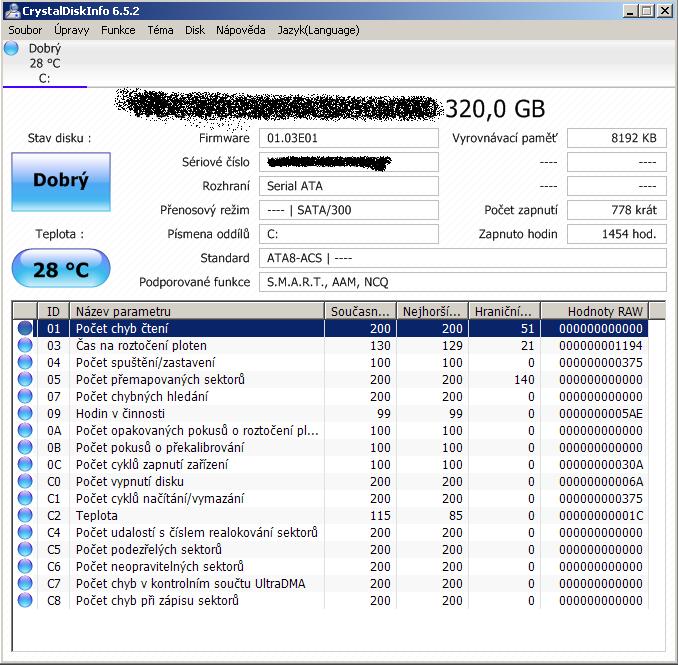Click the Přenosový režim SATA/300 field
The width and height of the screenshot is (678, 665).
pos(349,210)
